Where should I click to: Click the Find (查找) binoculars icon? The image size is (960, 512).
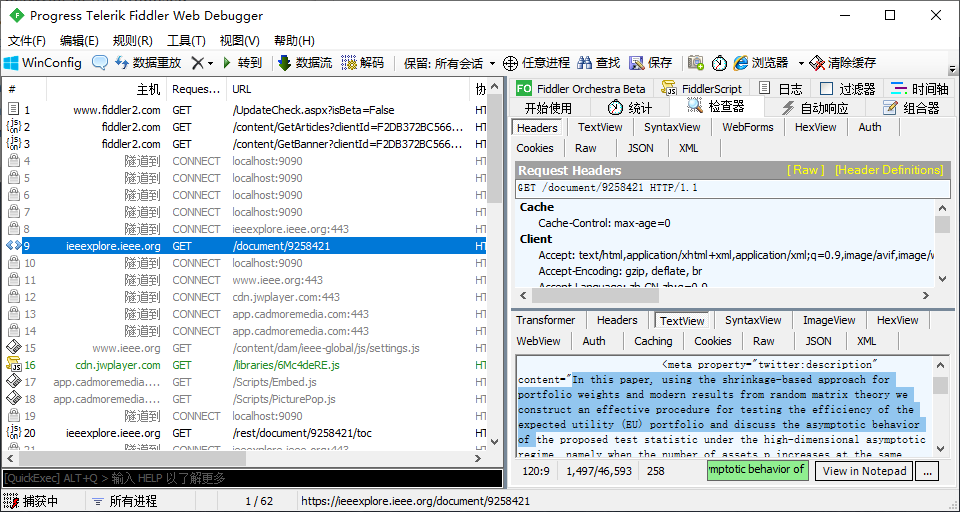[586, 62]
